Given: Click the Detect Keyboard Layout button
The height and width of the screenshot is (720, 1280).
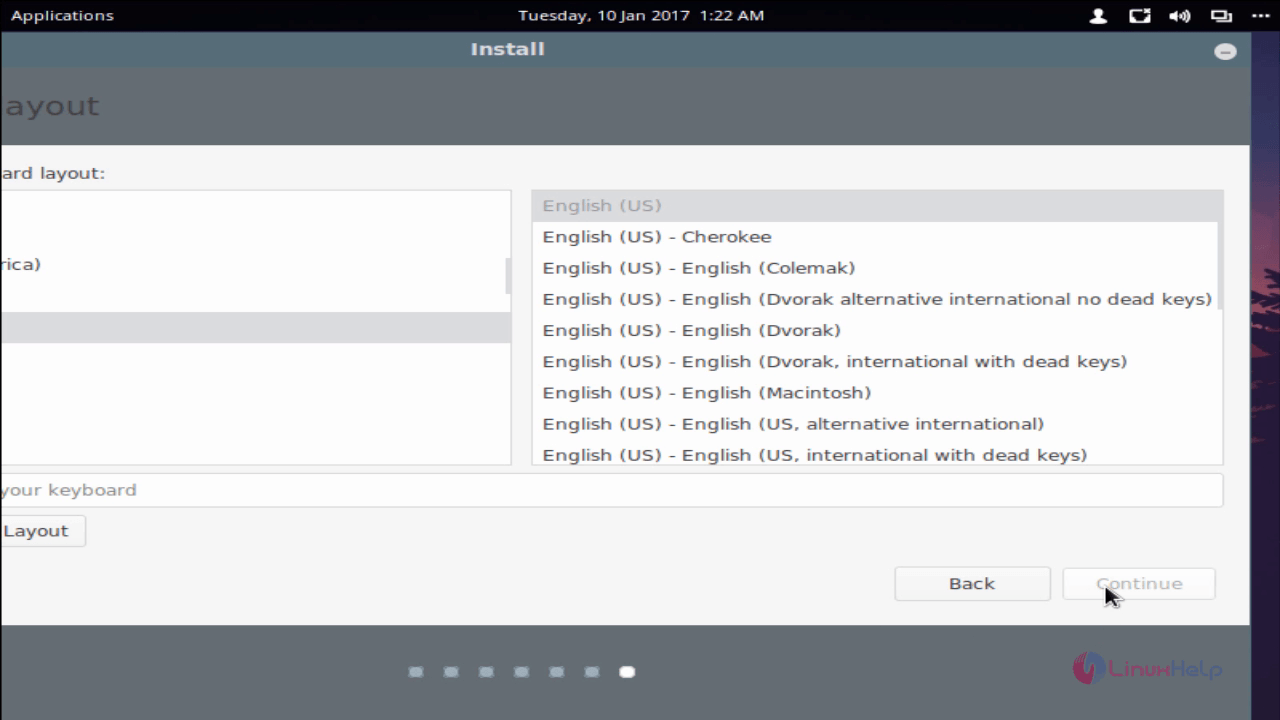Looking at the screenshot, I should [x=42, y=531].
